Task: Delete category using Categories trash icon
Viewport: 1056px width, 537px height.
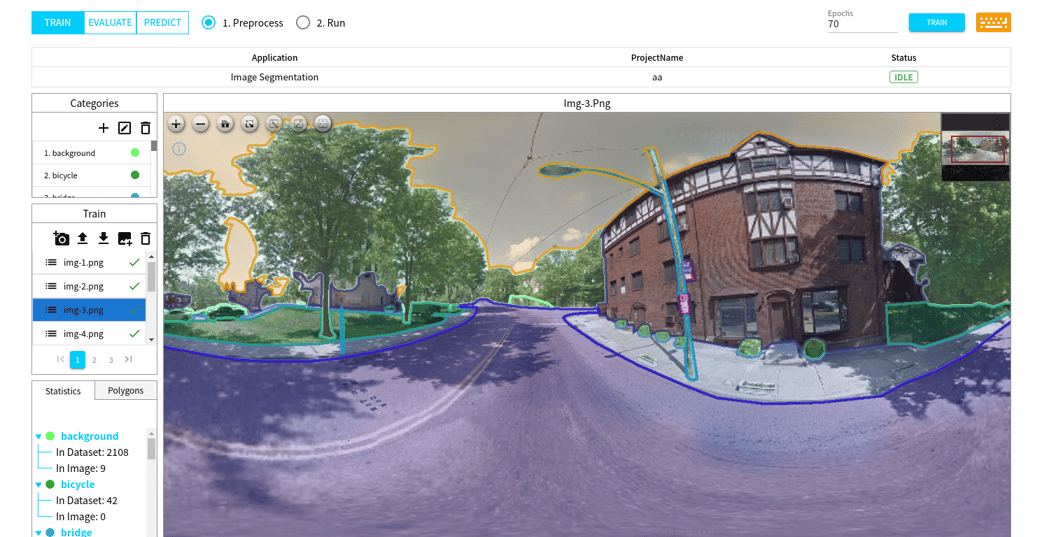Action: 145,128
